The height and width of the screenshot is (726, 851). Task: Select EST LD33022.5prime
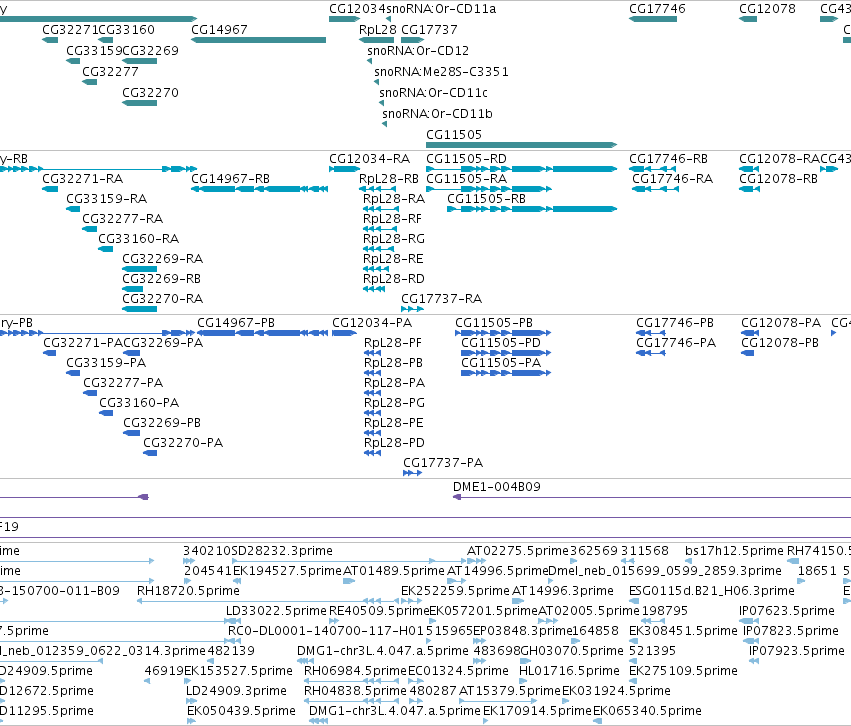(276, 611)
